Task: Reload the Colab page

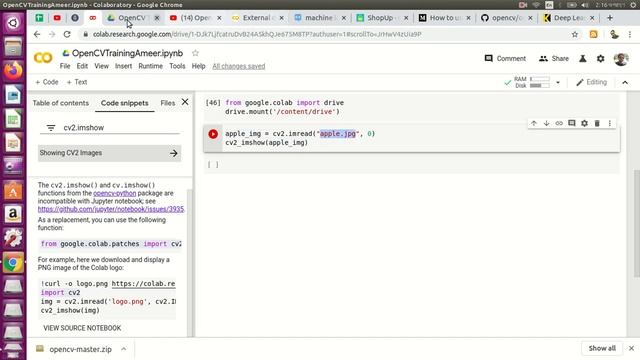Action: (x=67, y=34)
